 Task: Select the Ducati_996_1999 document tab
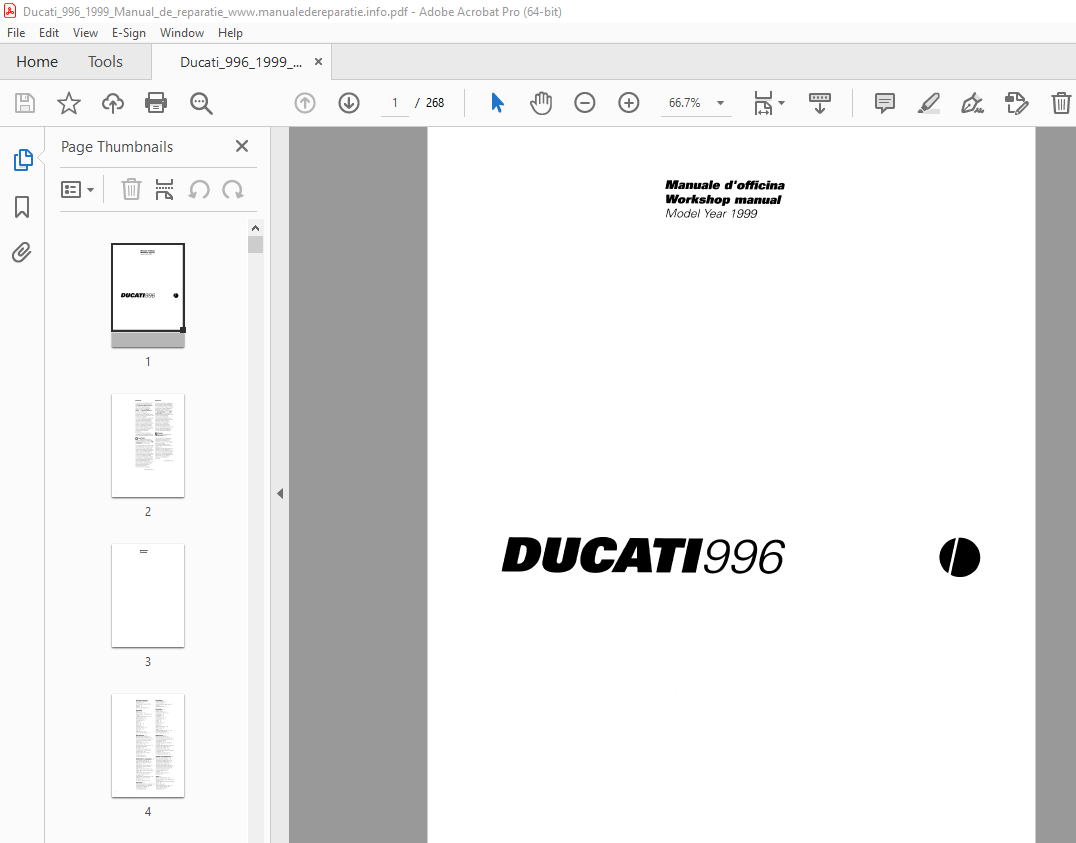[x=241, y=62]
